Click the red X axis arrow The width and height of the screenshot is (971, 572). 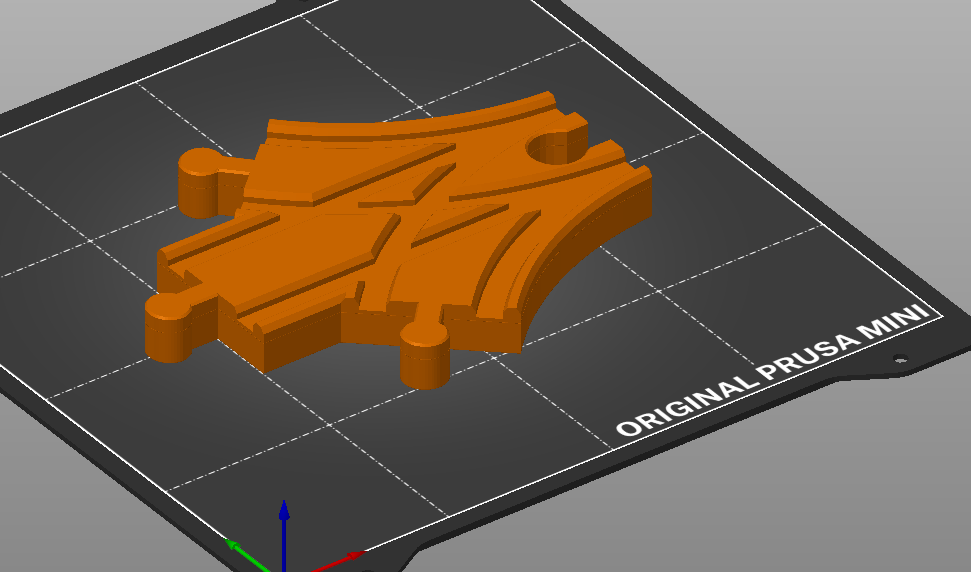tap(337, 560)
